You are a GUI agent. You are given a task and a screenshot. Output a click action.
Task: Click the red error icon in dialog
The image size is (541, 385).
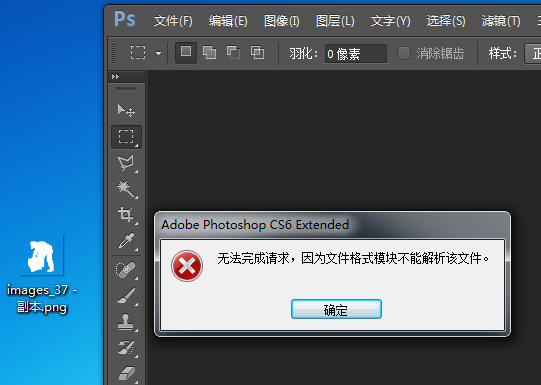[x=187, y=266]
